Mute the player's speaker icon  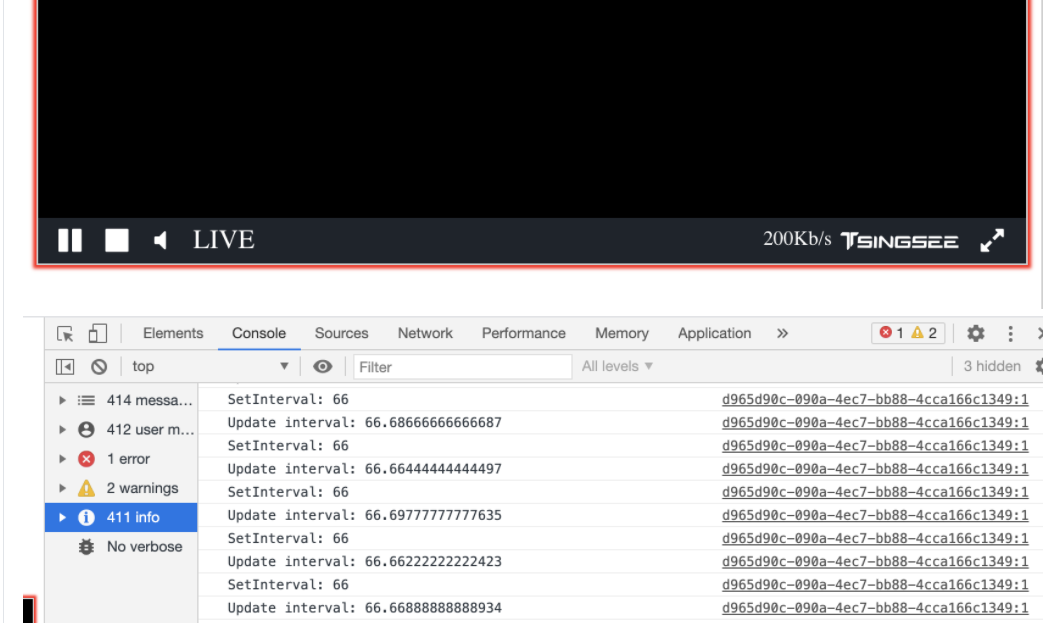(x=160, y=240)
